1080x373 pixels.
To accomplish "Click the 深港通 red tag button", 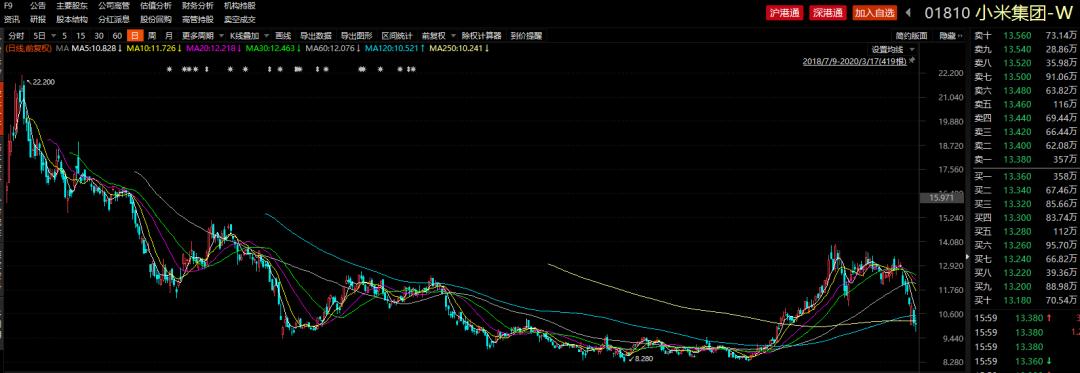I will pyautogui.click(x=828, y=12).
